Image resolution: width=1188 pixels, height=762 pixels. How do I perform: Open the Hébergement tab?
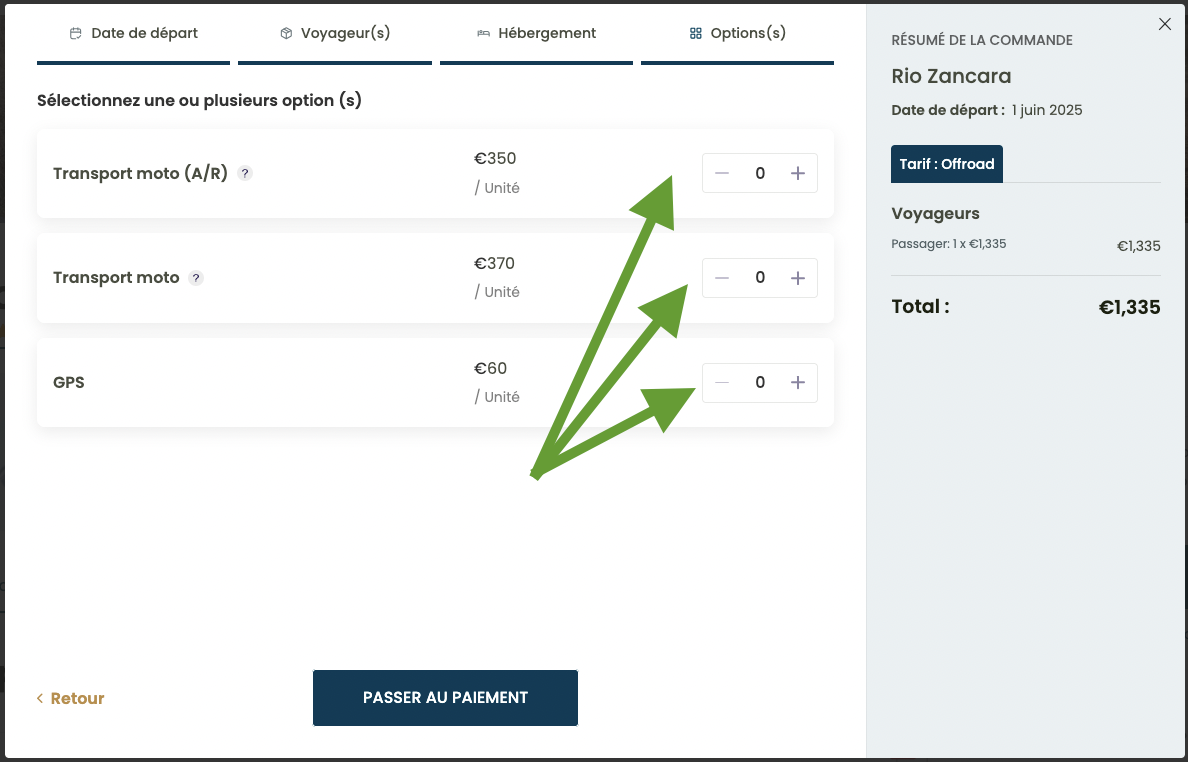536,33
